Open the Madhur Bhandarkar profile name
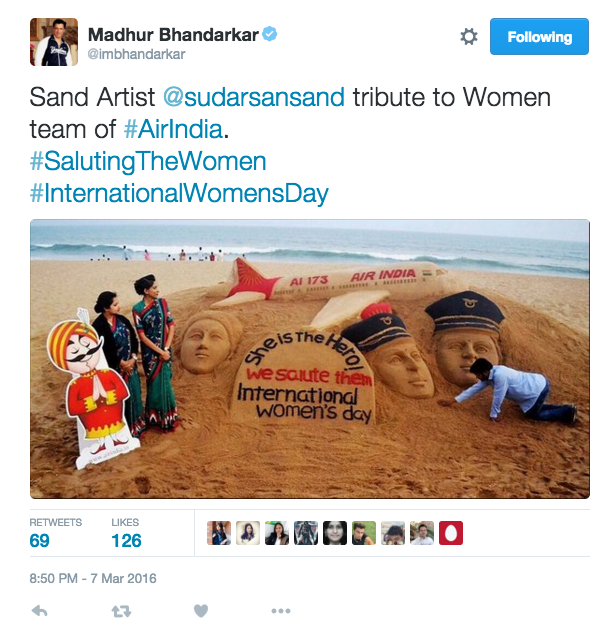615x633 pixels. (x=173, y=35)
